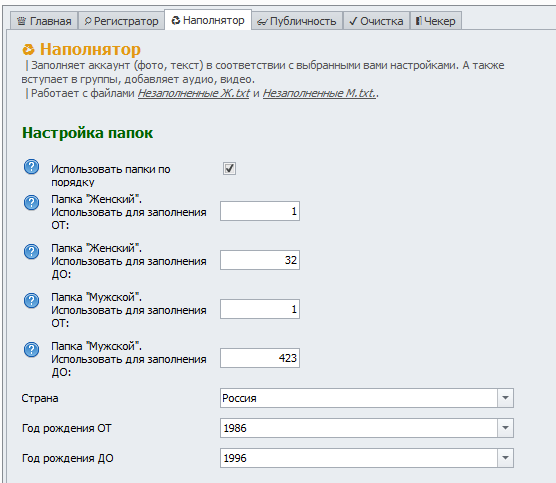Show help for Мужской ДО folder setting
Viewport: 556px width, 483px height.
tap(32, 349)
